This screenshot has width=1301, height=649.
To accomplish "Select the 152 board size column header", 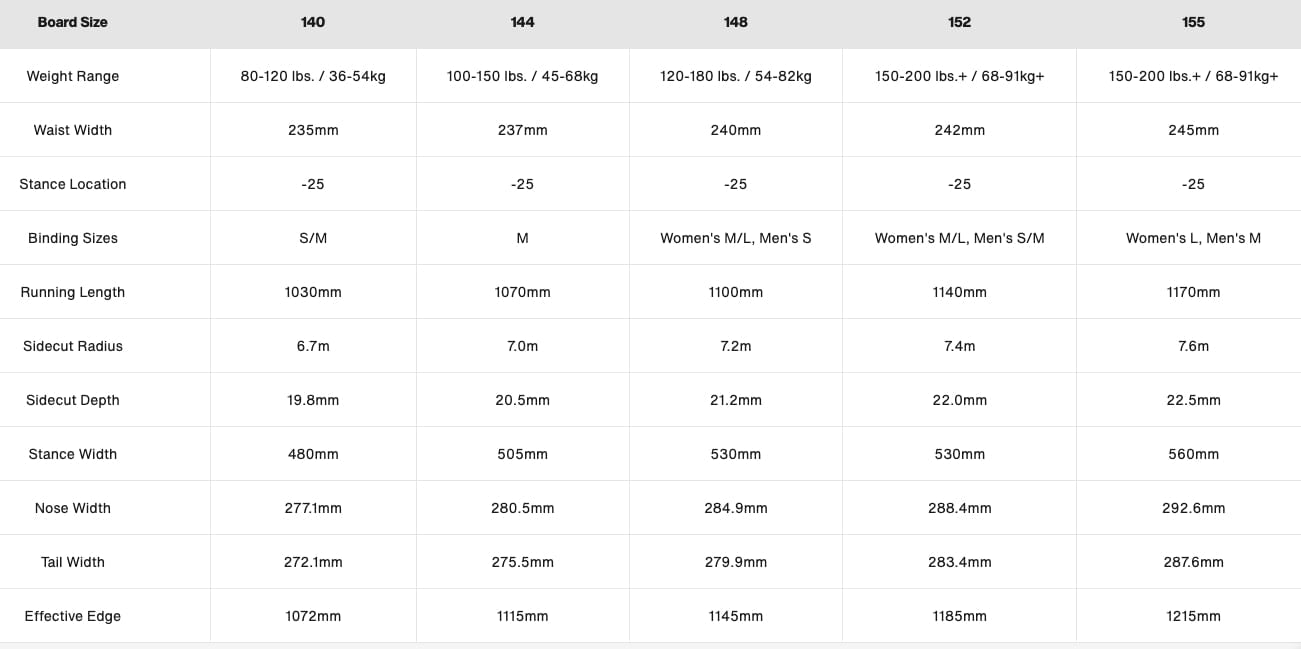I will click(959, 22).
